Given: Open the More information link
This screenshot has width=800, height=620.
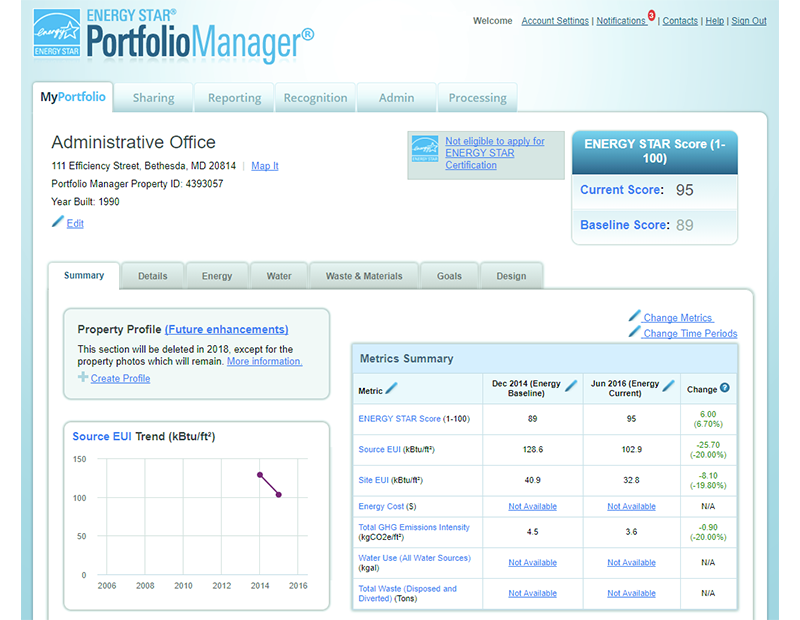Looking at the screenshot, I should point(264,361).
